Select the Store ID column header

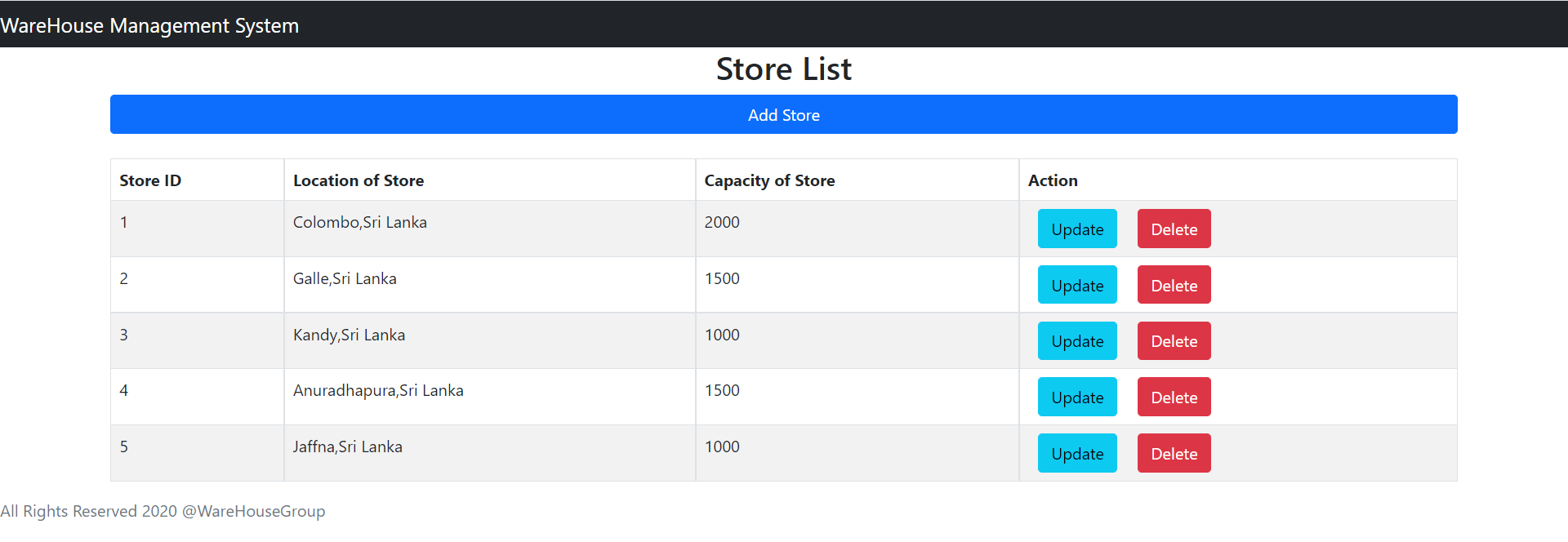tap(197, 180)
